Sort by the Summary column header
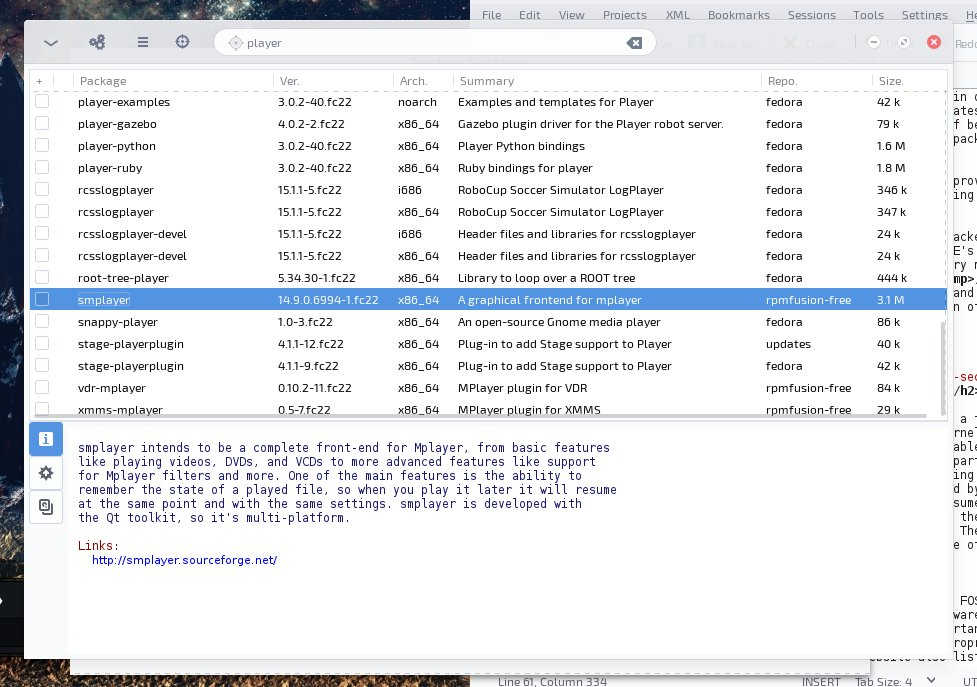This screenshot has width=977, height=687. (x=487, y=81)
